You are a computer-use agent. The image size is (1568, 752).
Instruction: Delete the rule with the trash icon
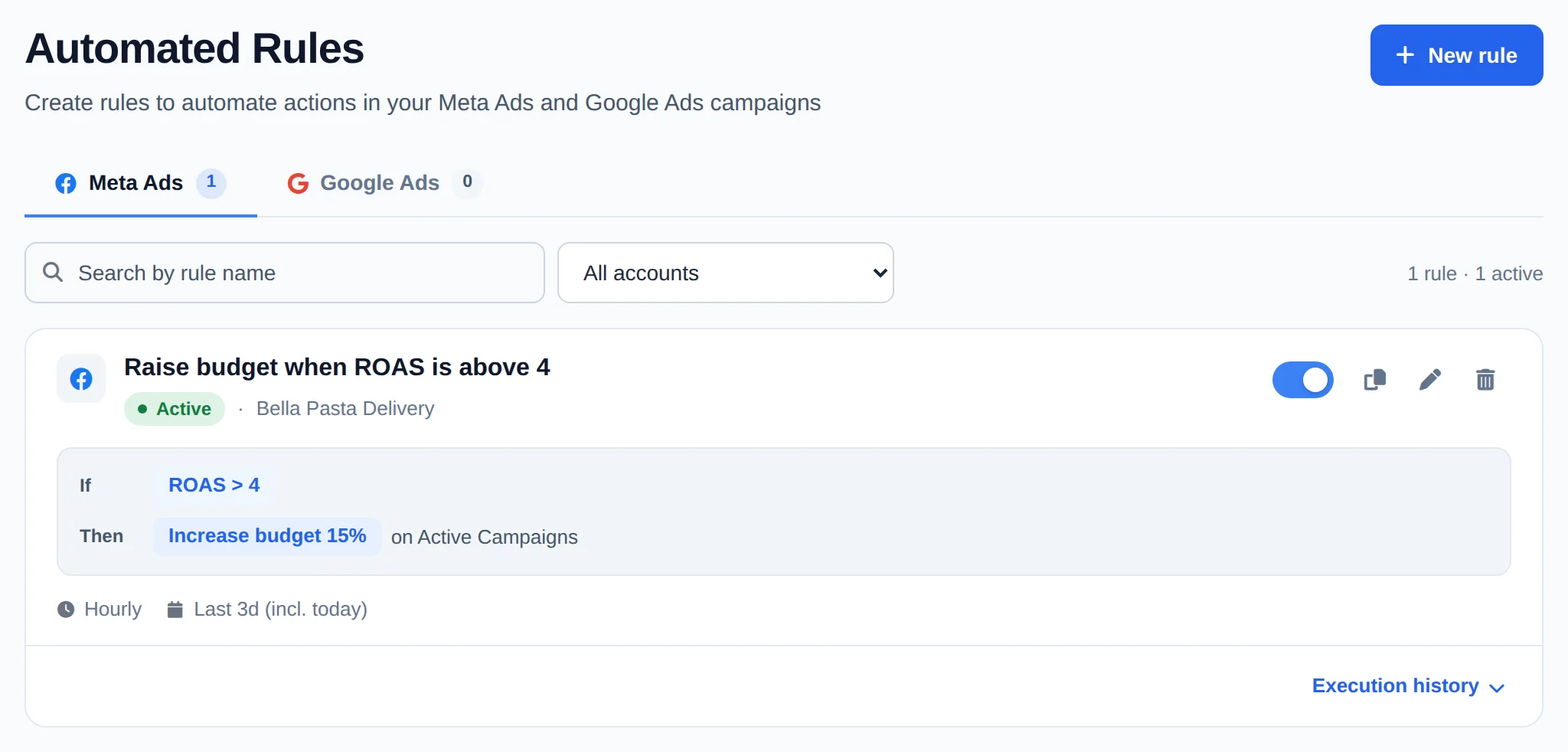tap(1485, 380)
